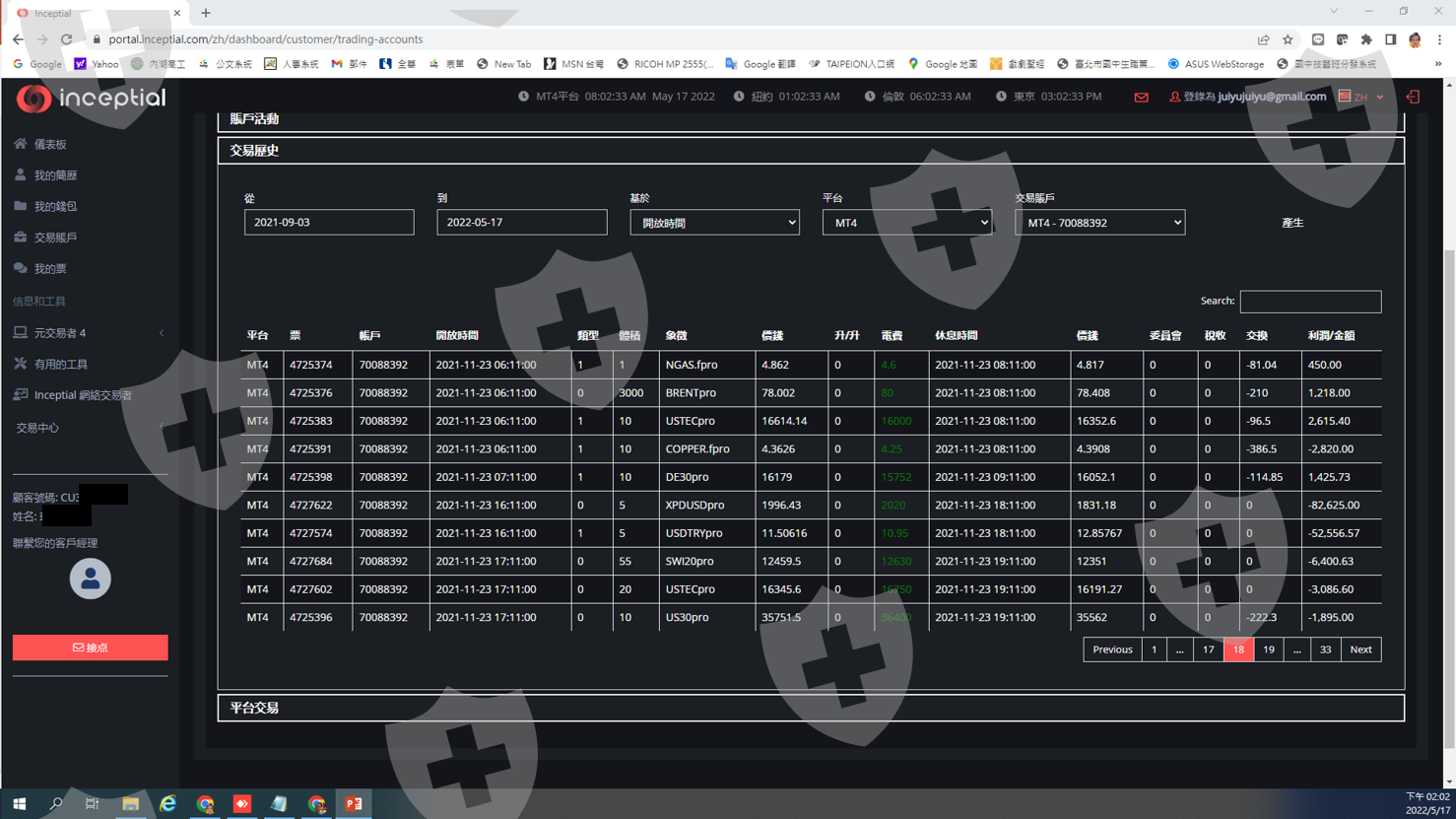Viewport: 1456px width, 819px height.
Task: Open the Inceptial logo home link
Action: [91, 98]
